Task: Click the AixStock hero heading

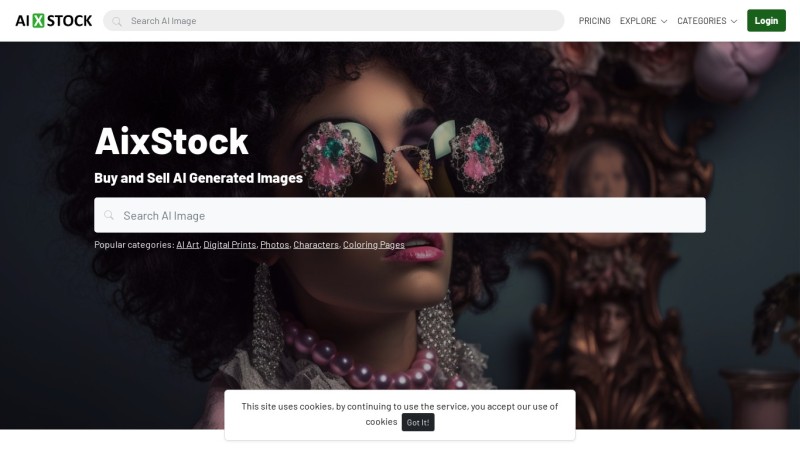Action: point(171,141)
